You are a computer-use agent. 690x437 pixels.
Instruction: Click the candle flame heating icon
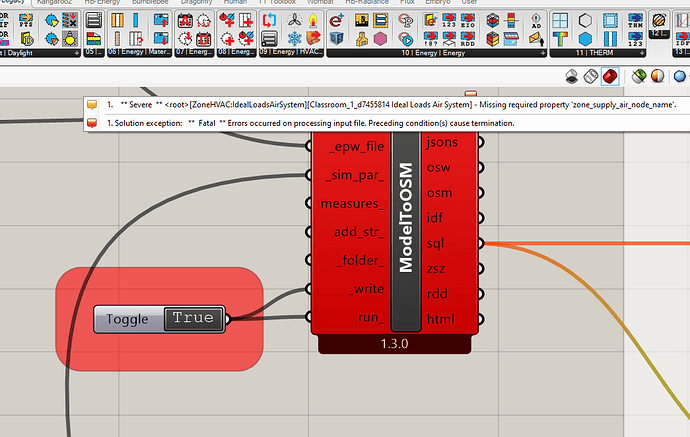[313, 20]
